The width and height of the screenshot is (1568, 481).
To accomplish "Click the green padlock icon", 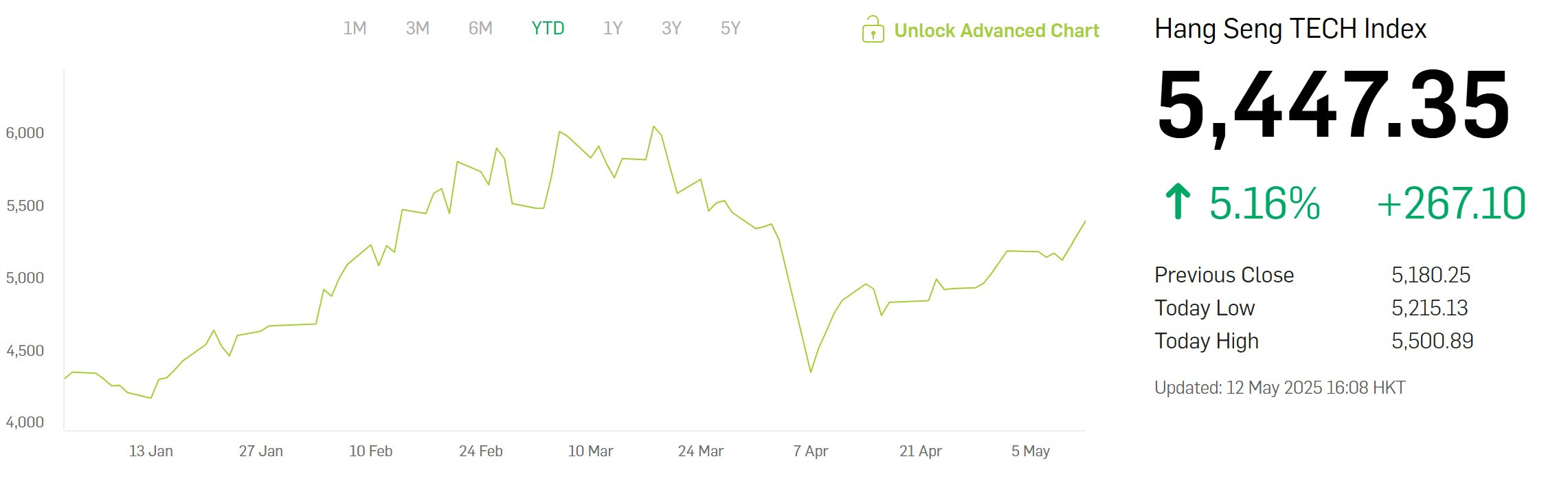I will coord(873,30).
